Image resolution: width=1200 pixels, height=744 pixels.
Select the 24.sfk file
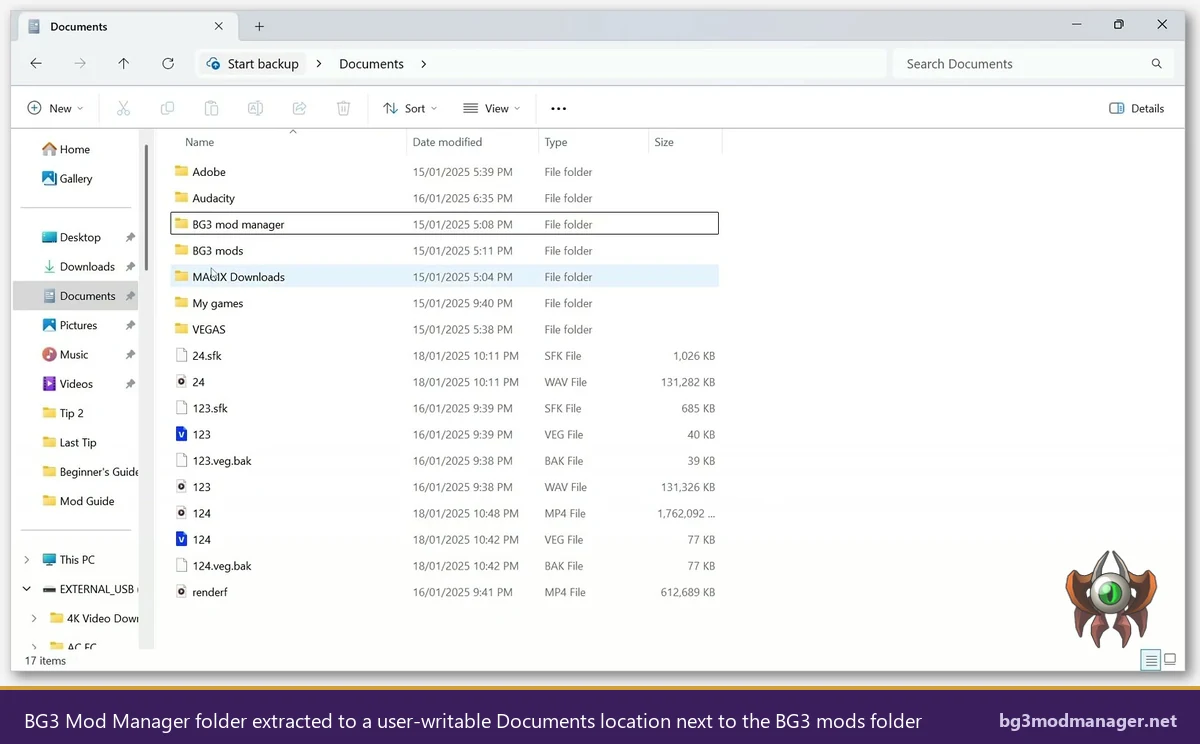coord(444,355)
